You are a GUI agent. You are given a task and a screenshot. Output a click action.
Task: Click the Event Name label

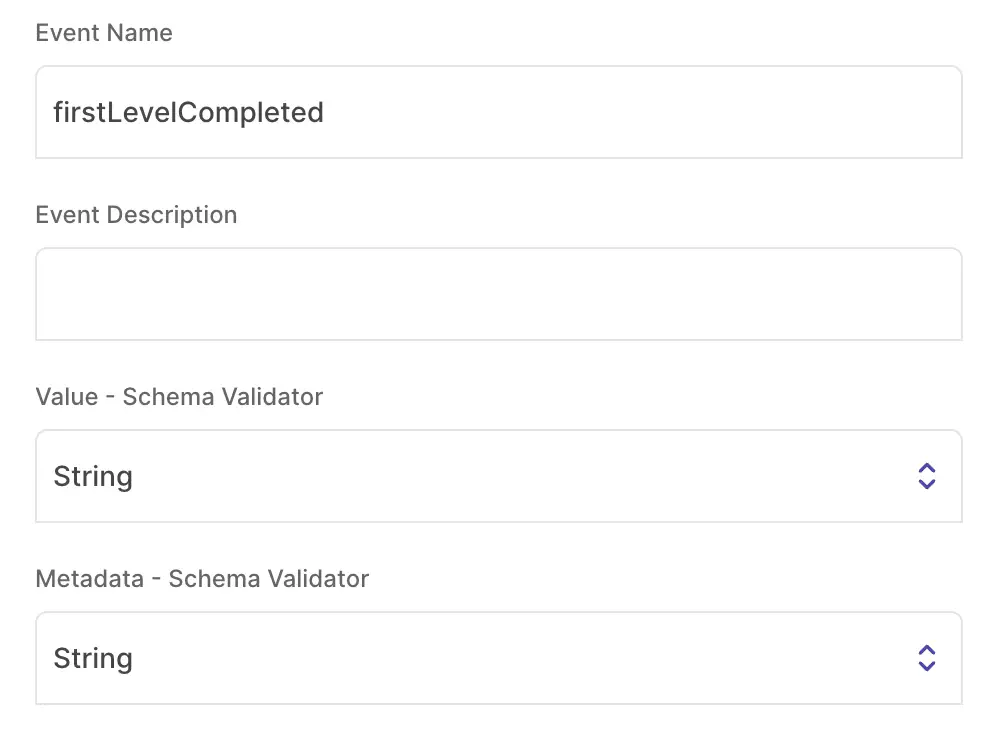coord(103,33)
